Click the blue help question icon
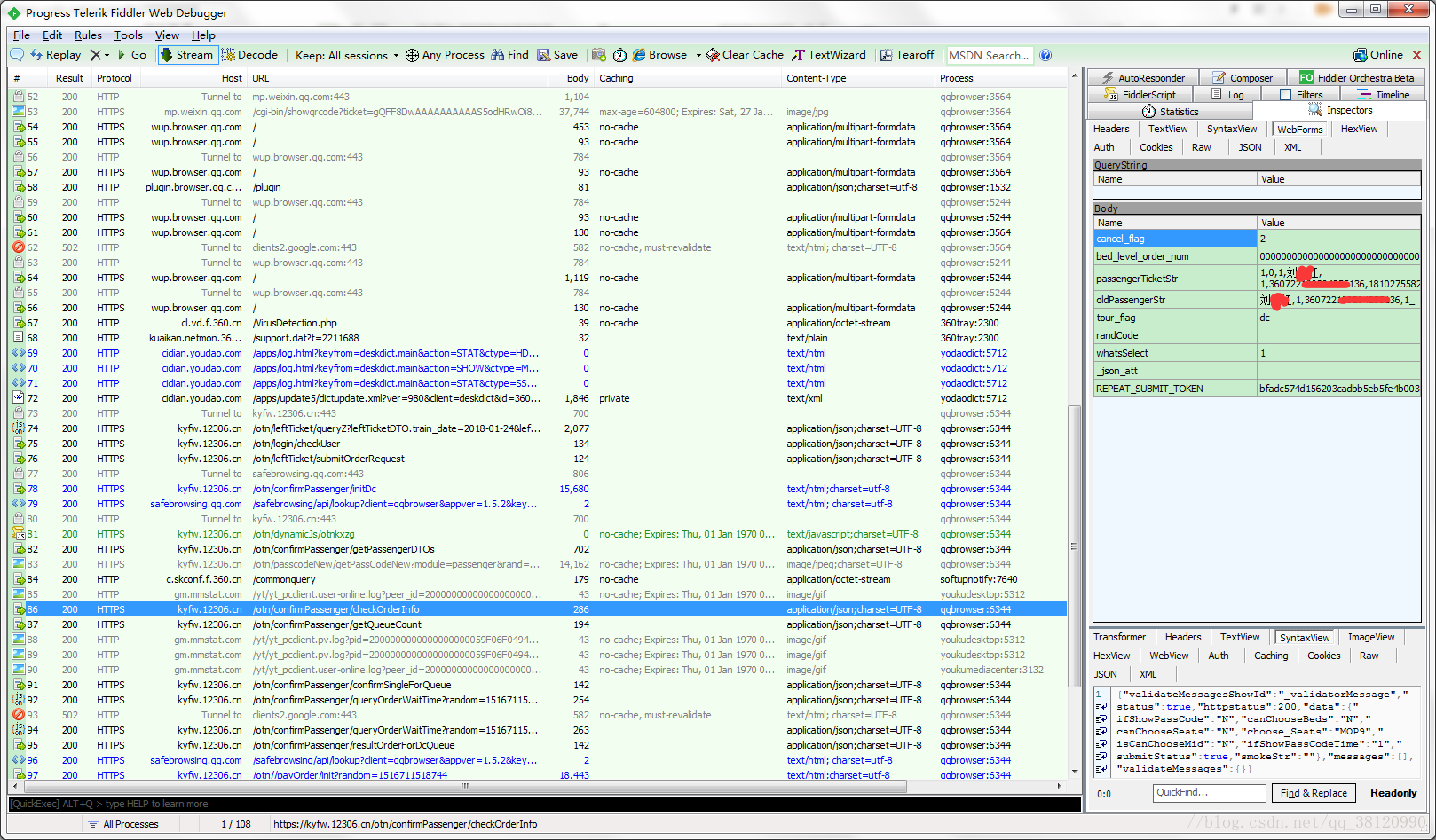 tap(1045, 55)
